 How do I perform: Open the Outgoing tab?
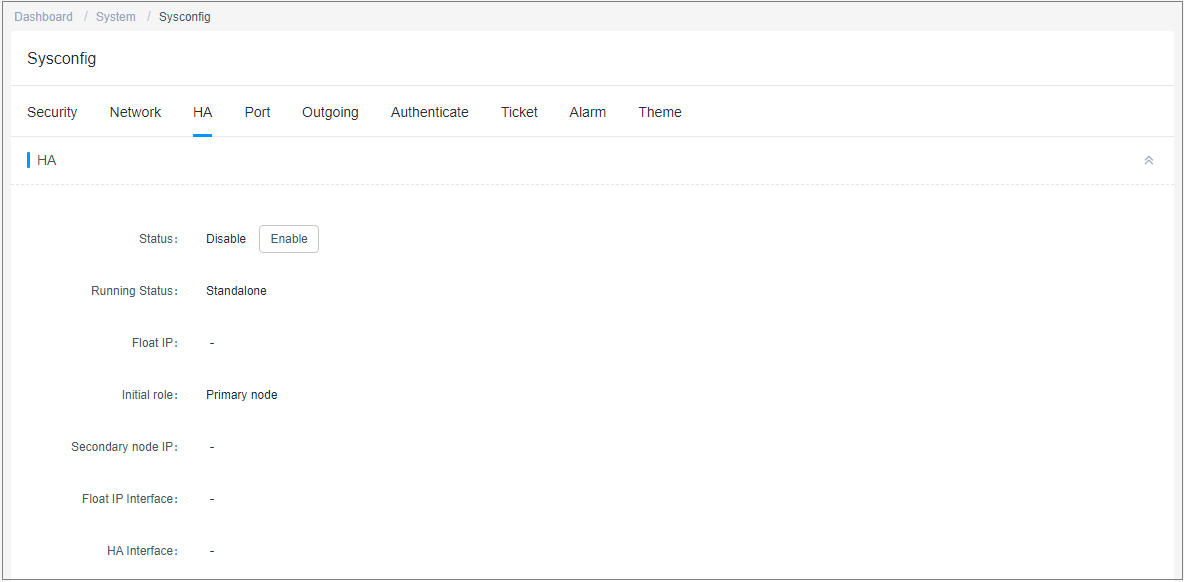330,112
